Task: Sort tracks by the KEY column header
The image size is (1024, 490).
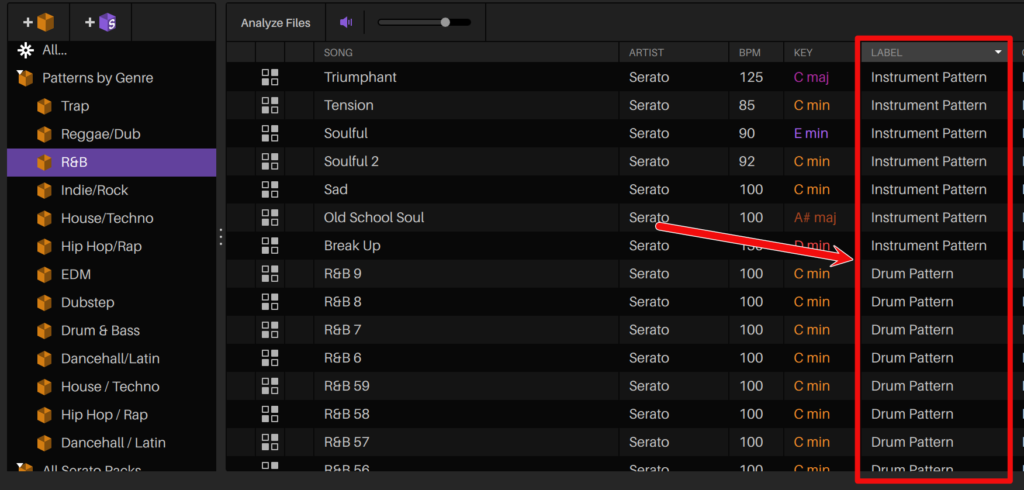Action: pos(803,52)
